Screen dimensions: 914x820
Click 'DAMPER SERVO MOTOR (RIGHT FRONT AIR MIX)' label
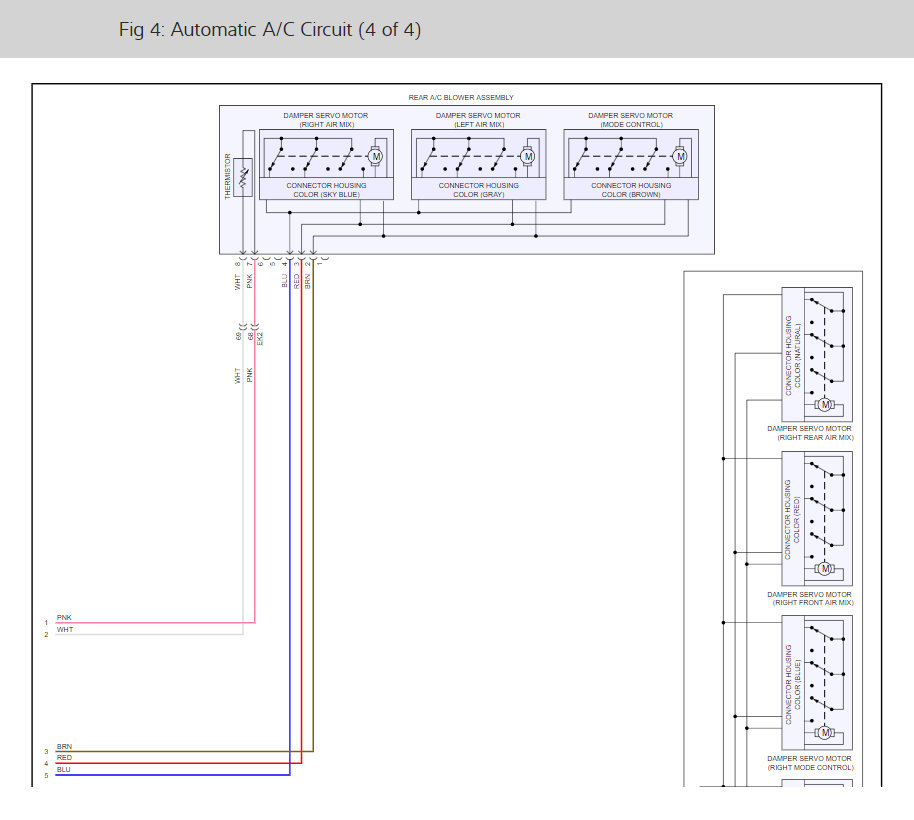click(x=810, y=599)
